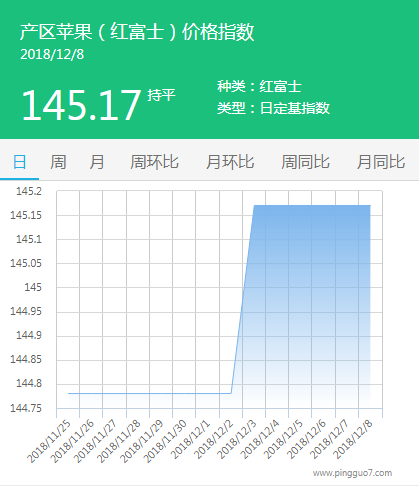Switch to the 周 (weekly) tab

tap(58, 162)
